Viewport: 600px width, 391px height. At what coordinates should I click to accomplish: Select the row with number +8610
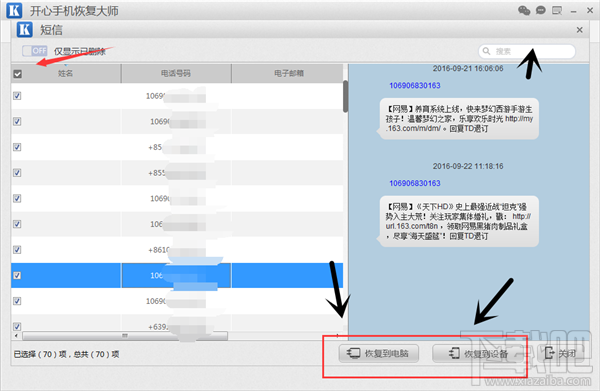click(177, 250)
